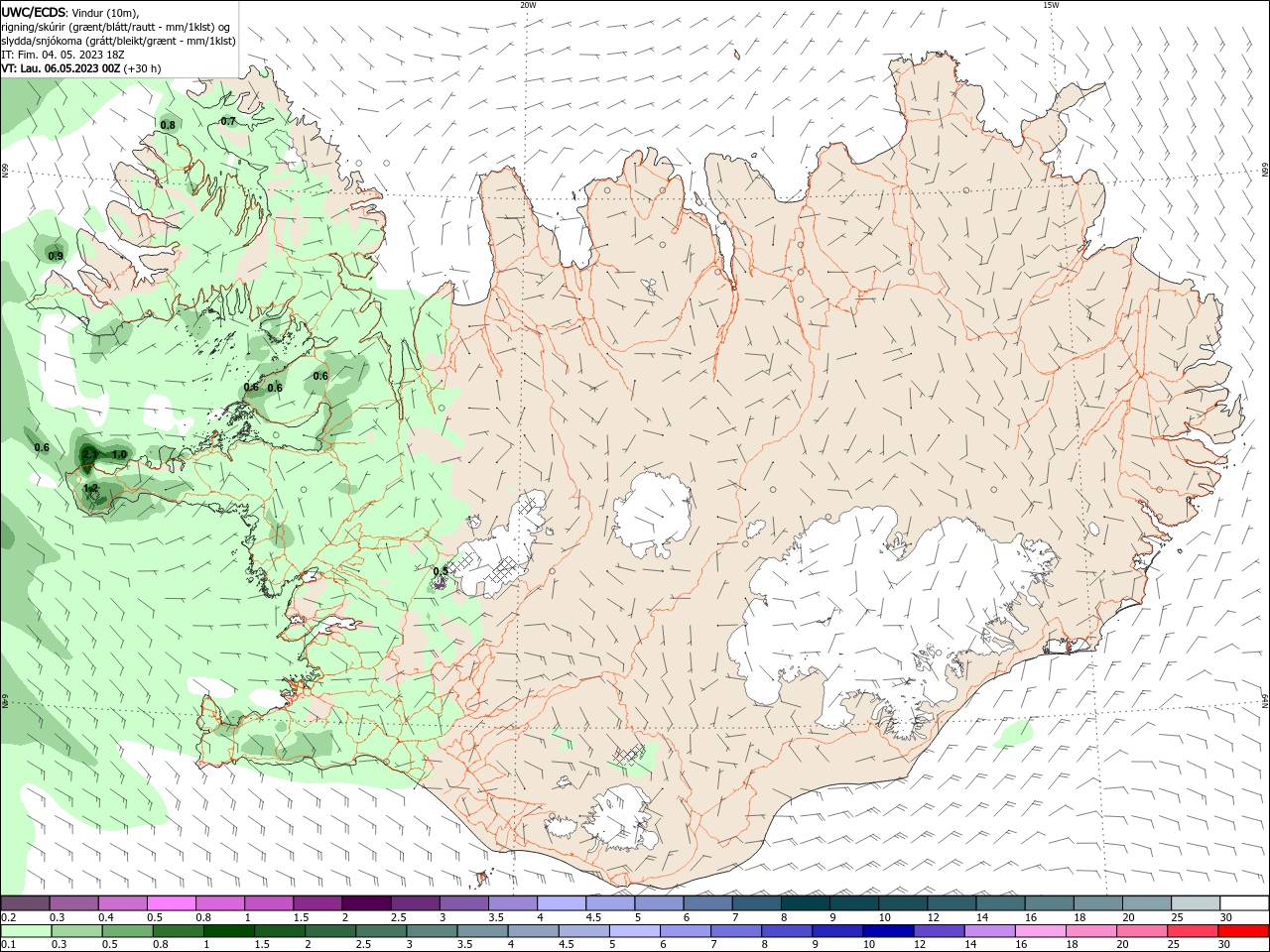The width and height of the screenshot is (1270, 952).
Task: Click the 0.8 precipitation value on the map
Action: (x=168, y=125)
